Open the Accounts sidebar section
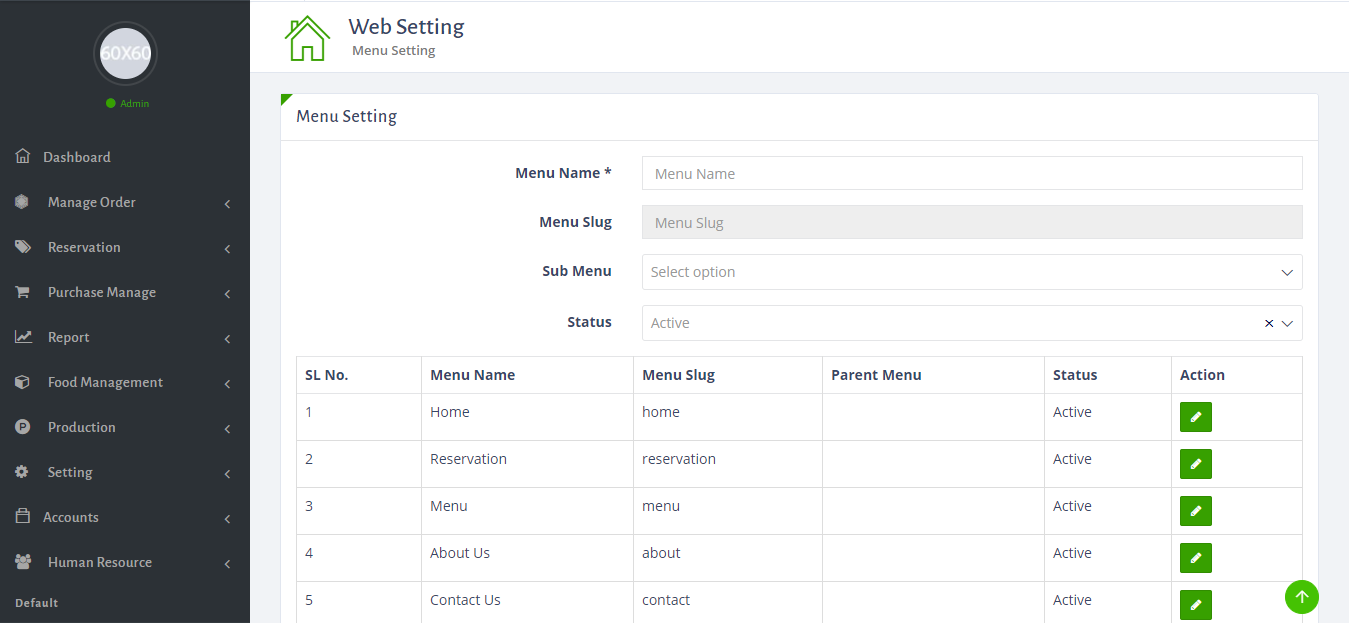 [22, 516]
